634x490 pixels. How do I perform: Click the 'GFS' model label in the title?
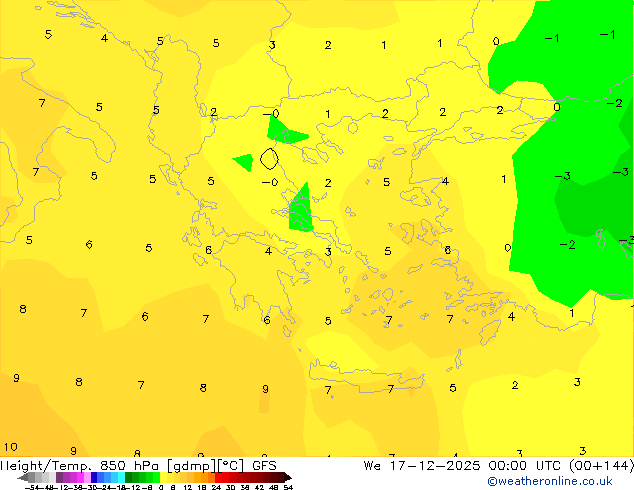tap(264, 465)
